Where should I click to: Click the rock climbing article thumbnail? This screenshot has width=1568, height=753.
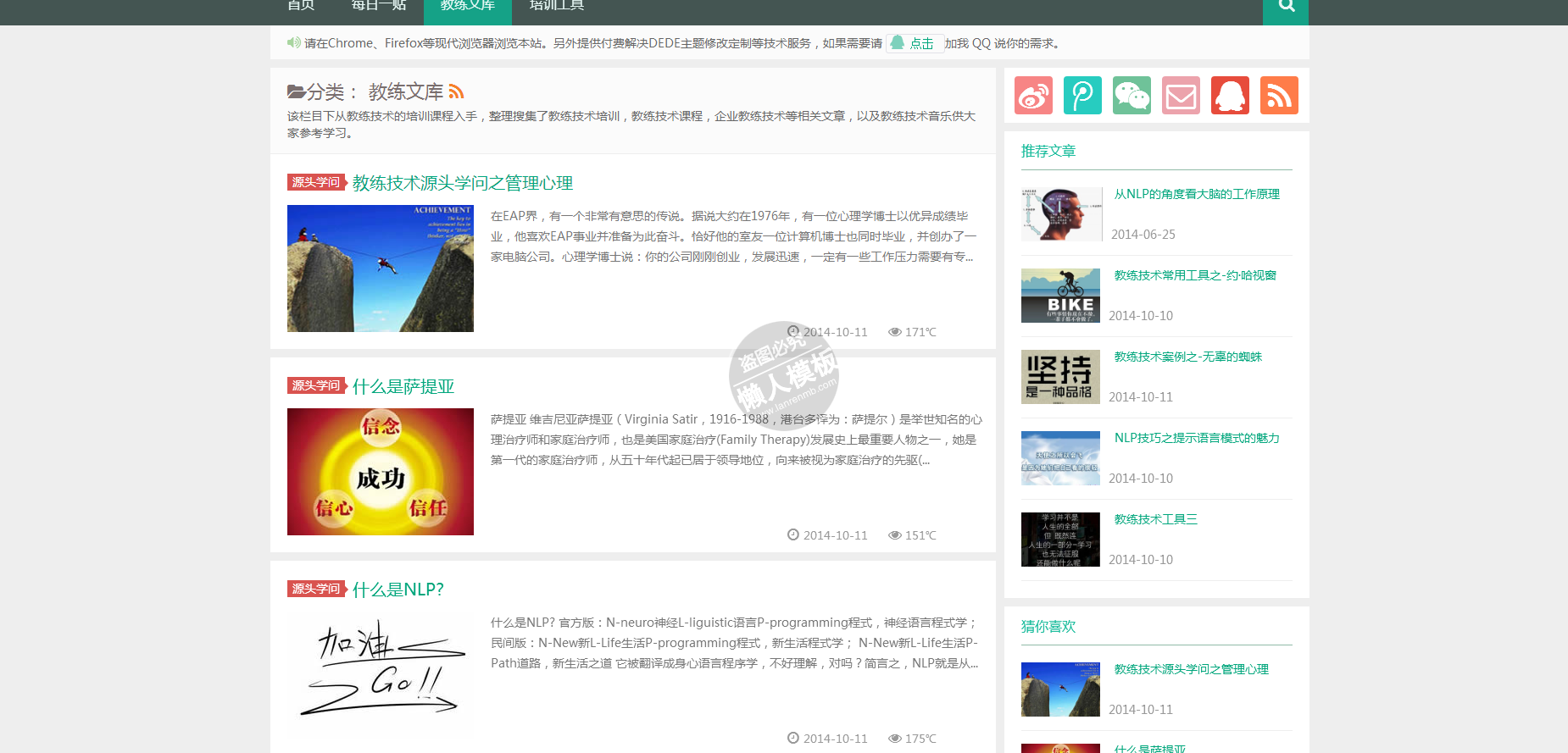381,269
